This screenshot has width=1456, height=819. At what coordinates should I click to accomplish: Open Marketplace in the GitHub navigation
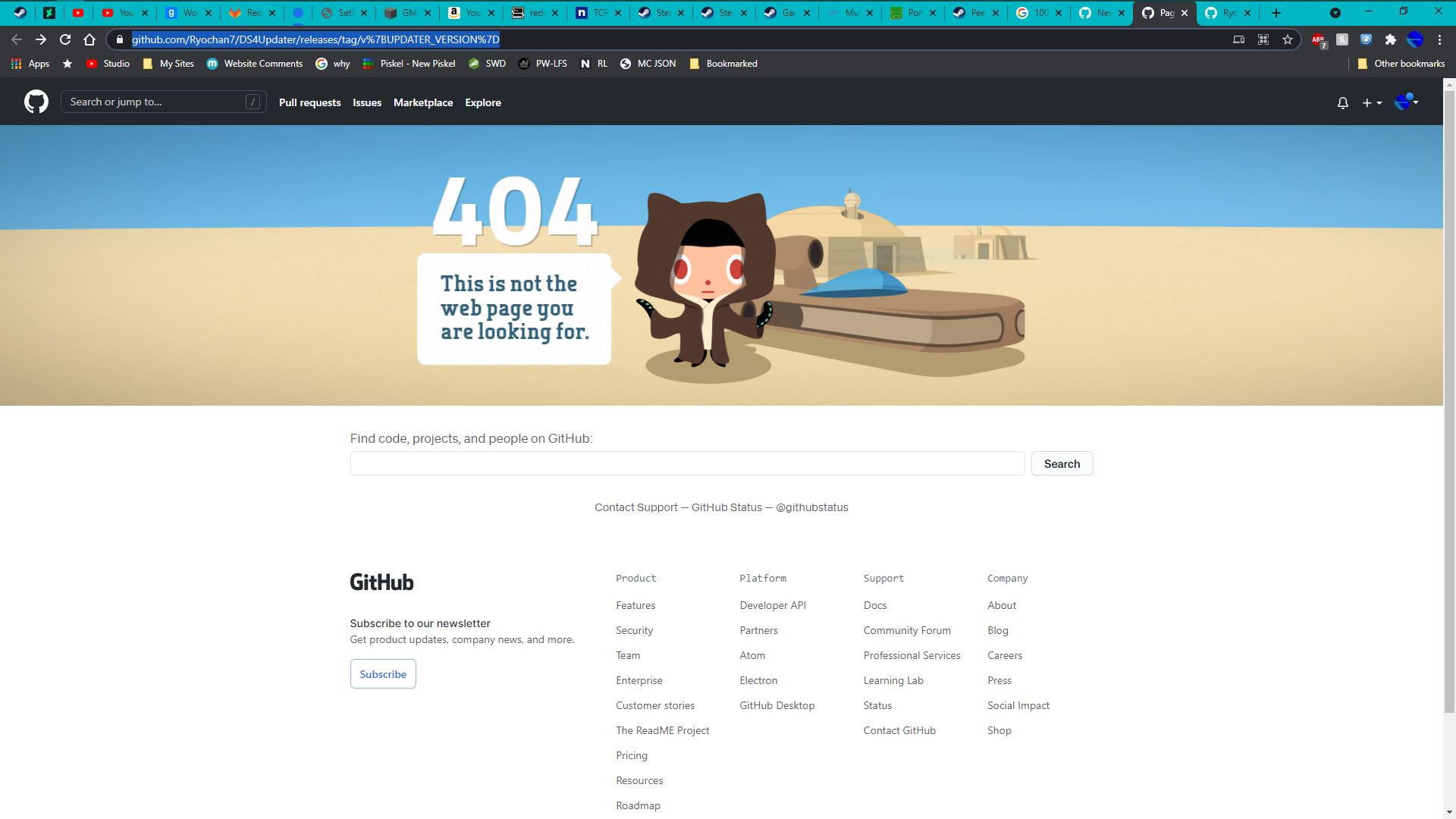coord(422,102)
